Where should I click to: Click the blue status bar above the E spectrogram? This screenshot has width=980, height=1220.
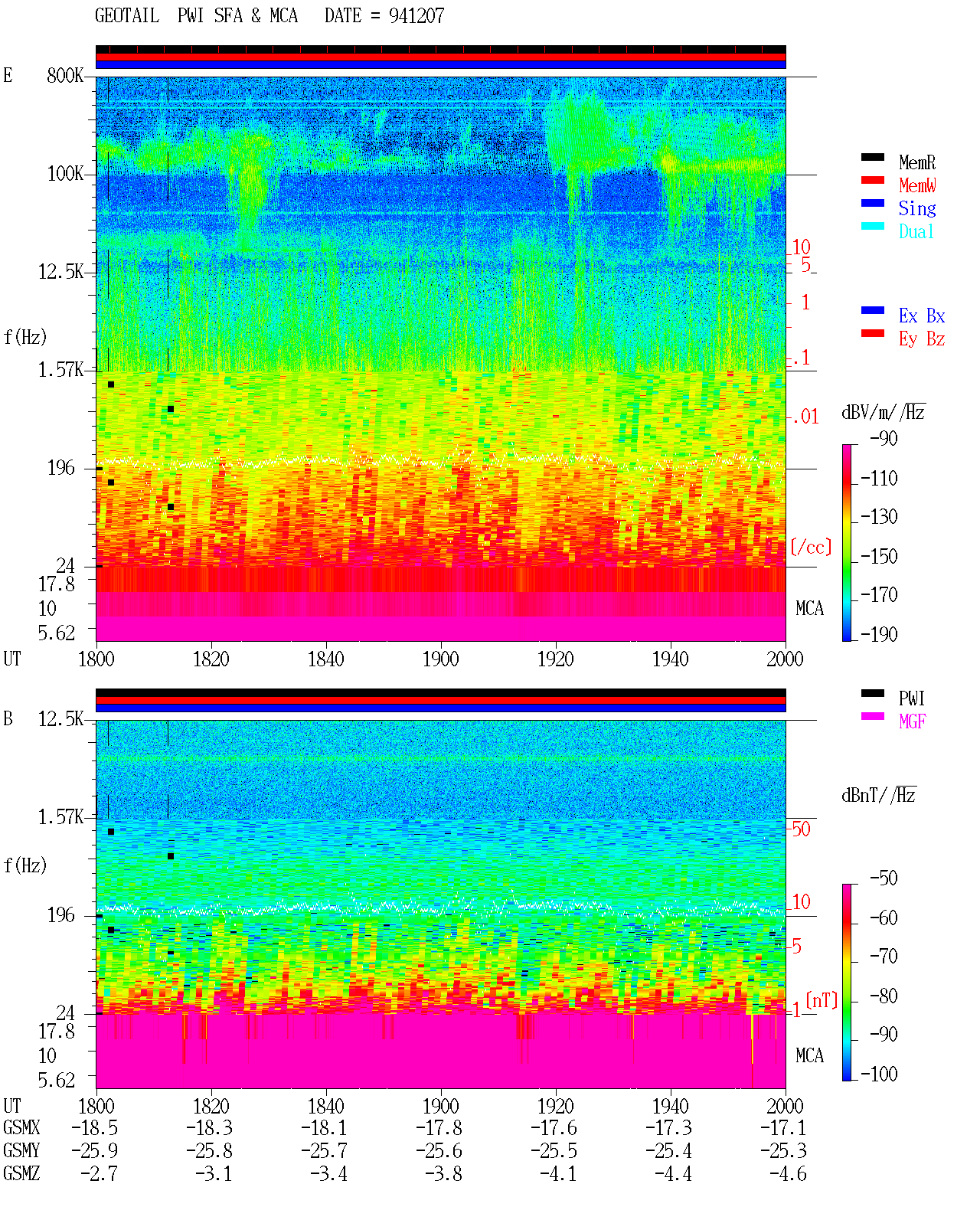click(441, 65)
